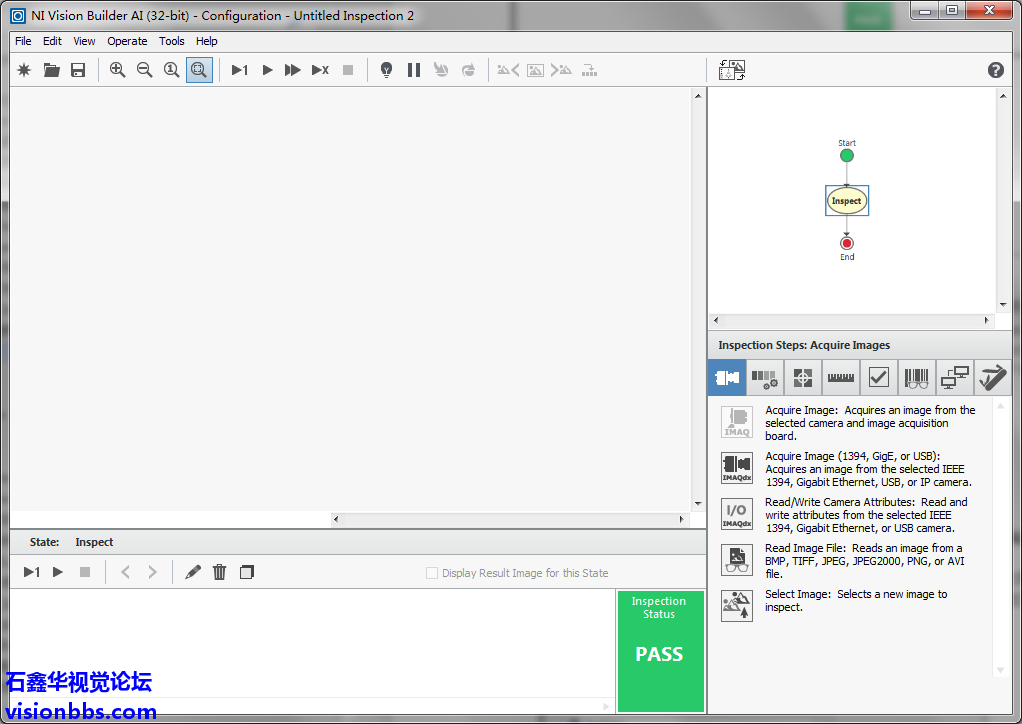This screenshot has width=1022, height=724.
Task: Open the Operate menu
Action: click(x=127, y=41)
